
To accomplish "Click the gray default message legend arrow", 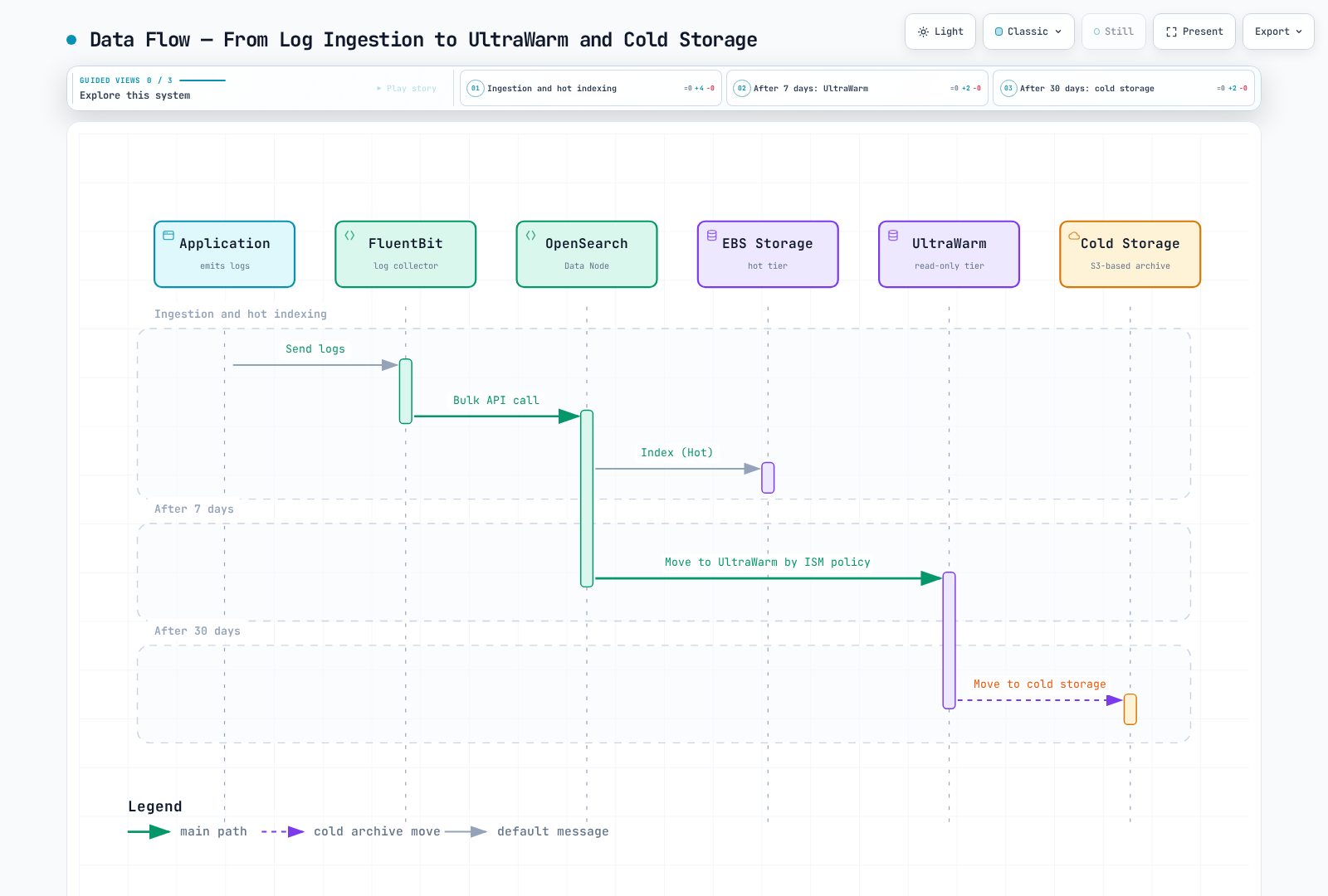I will (466, 831).
